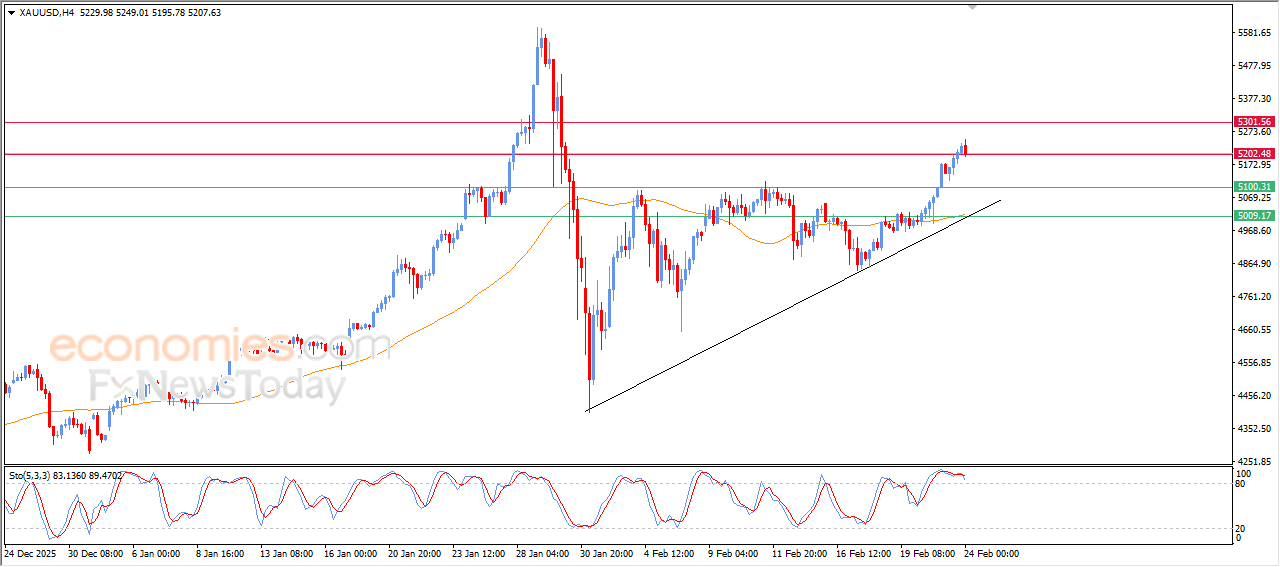Select the red 5202.48 price label
This screenshot has width=1280, height=567.
click(1253, 154)
